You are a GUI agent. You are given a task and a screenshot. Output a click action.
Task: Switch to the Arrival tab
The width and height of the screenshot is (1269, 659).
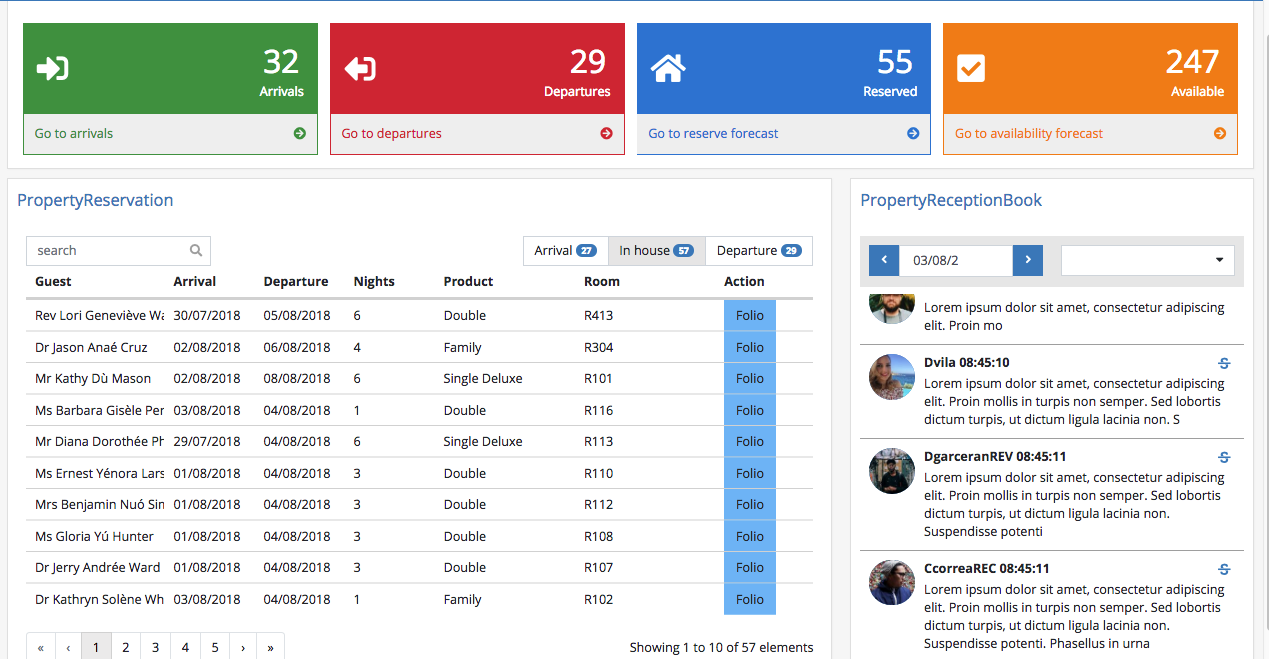(565, 251)
